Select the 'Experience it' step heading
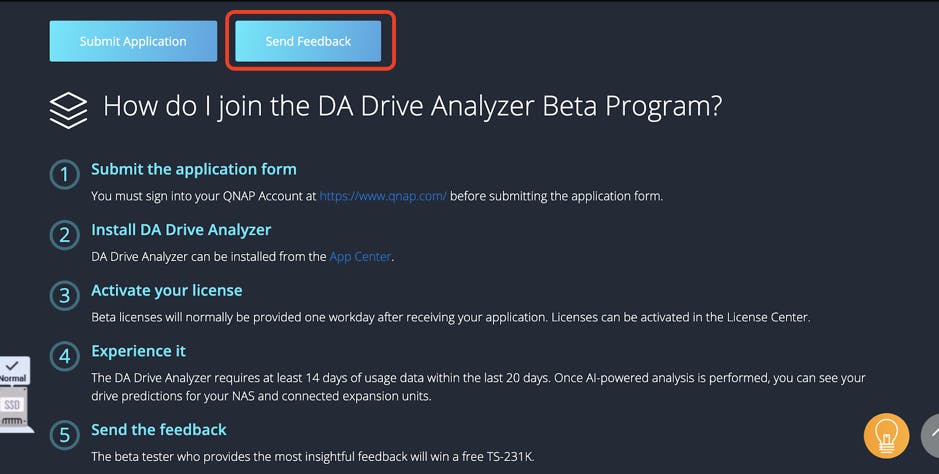Image resolution: width=939 pixels, height=474 pixels. 138,351
